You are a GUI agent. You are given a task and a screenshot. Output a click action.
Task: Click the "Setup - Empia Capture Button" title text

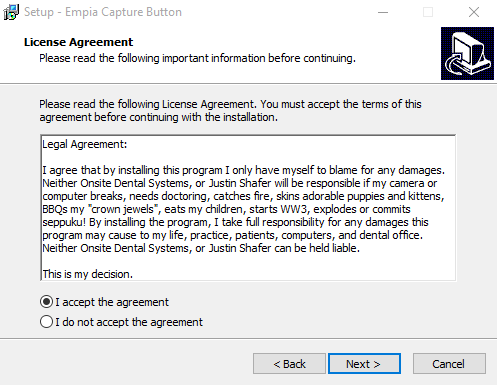coord(103,12)
